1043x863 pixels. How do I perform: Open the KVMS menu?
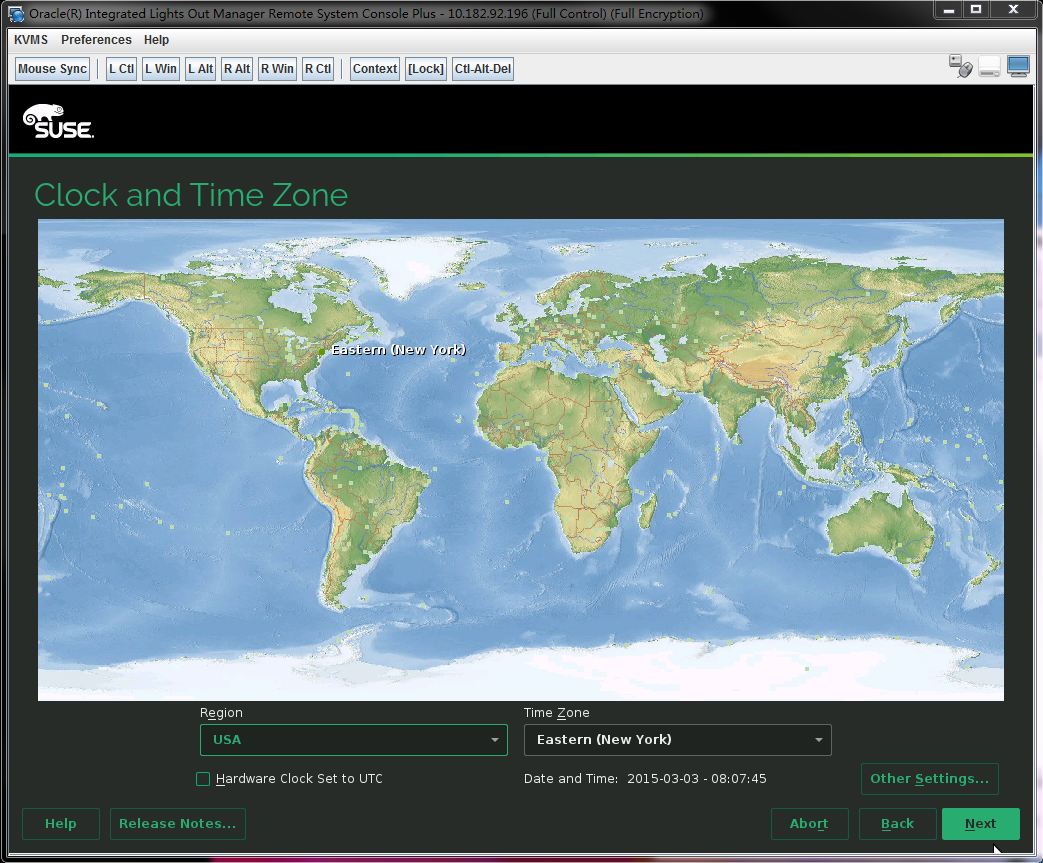pos(29,40)
